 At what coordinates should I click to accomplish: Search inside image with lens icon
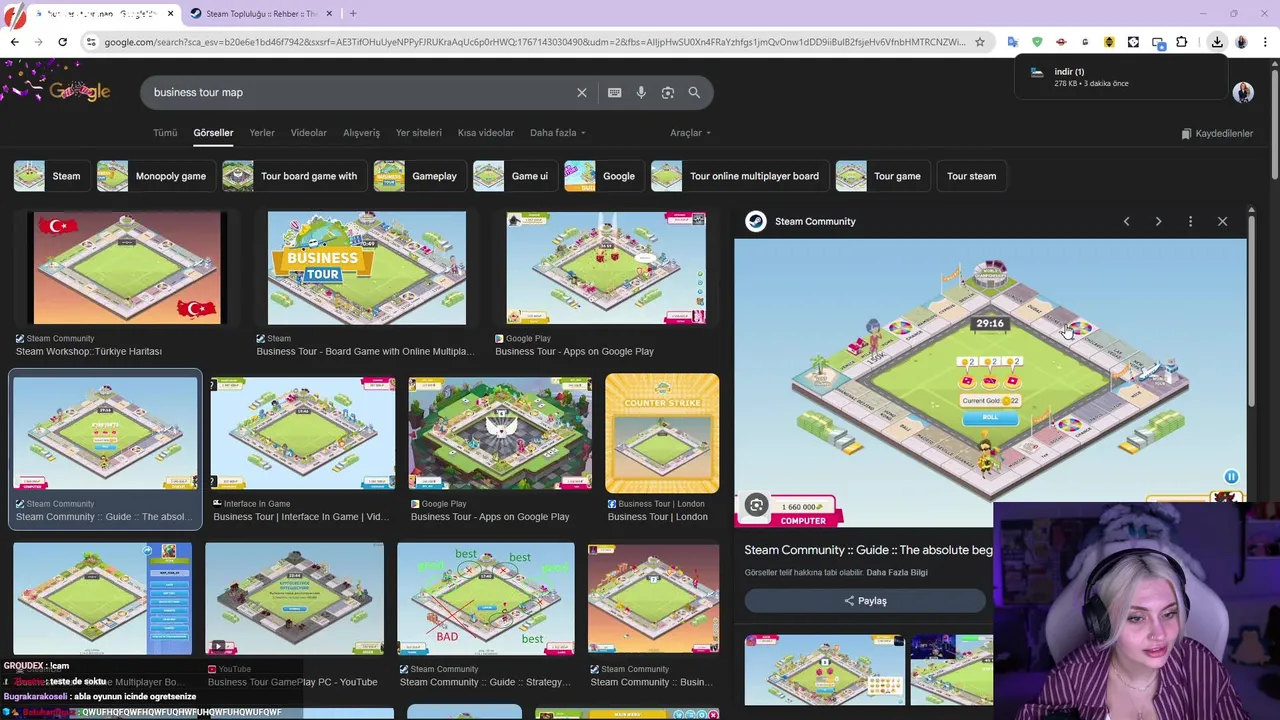click(x=757, y=506)
